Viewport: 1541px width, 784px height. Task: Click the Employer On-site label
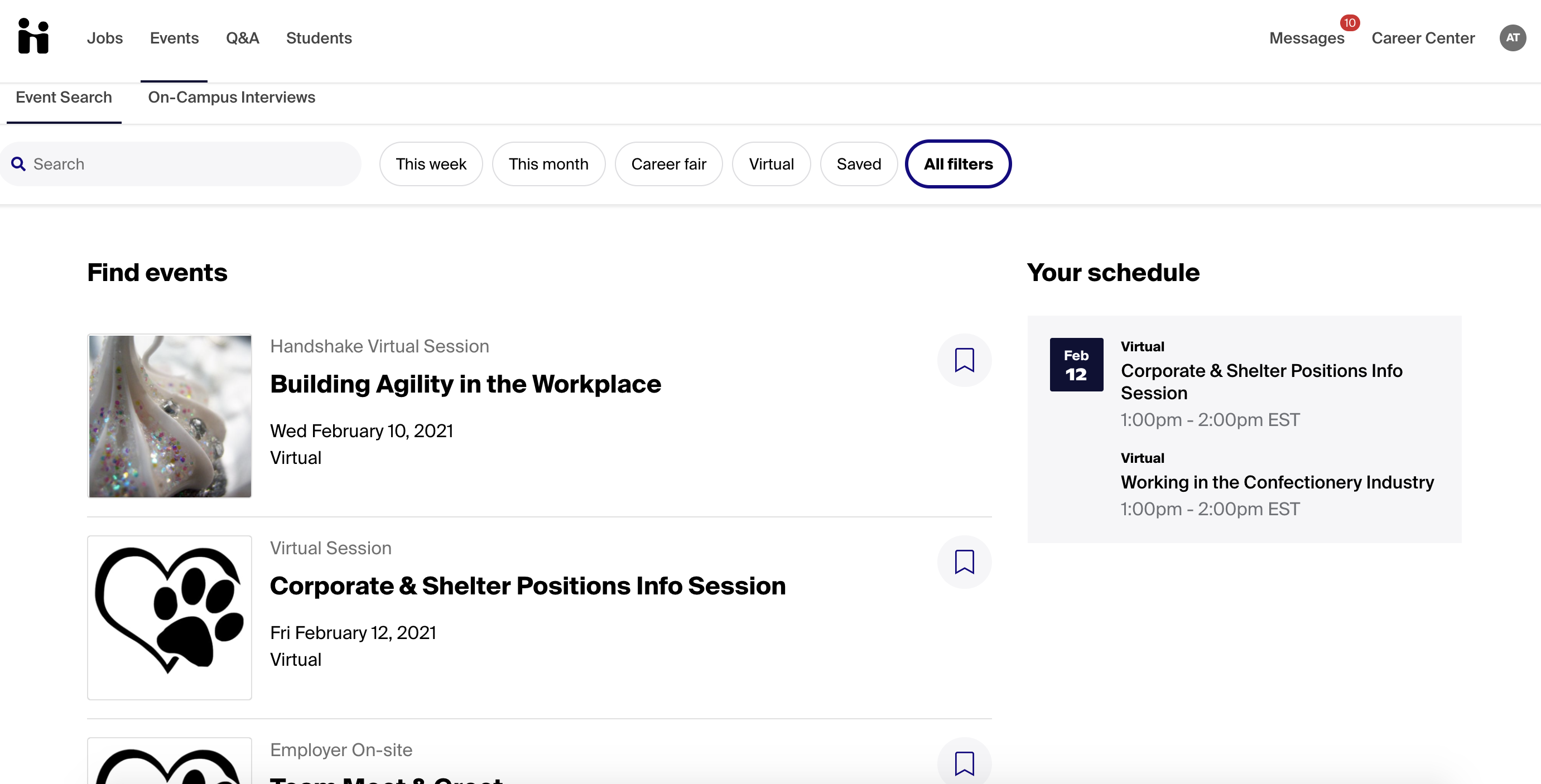341,750
